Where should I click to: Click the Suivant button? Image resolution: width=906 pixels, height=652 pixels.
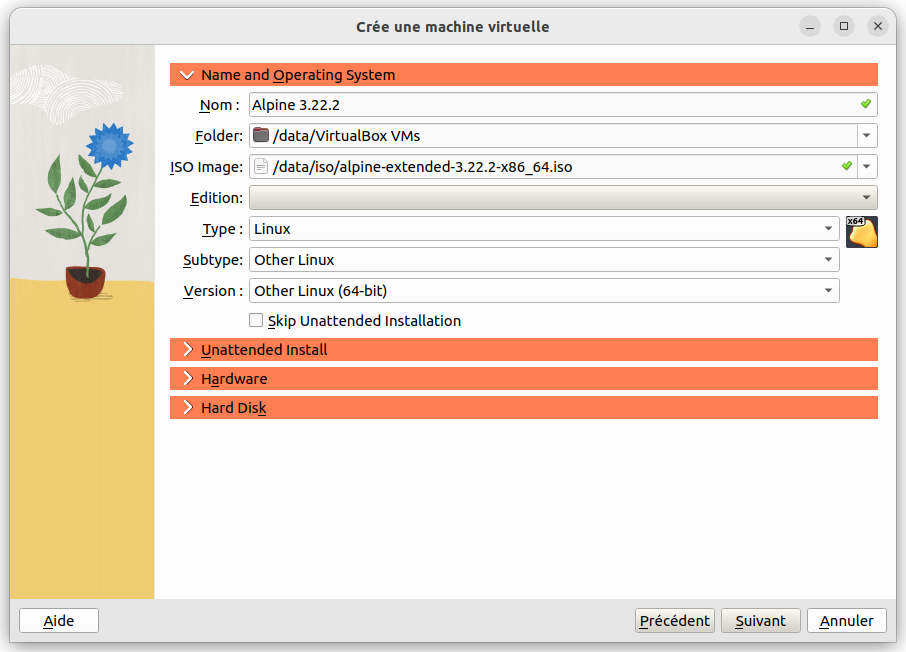(x=760, y=621)
